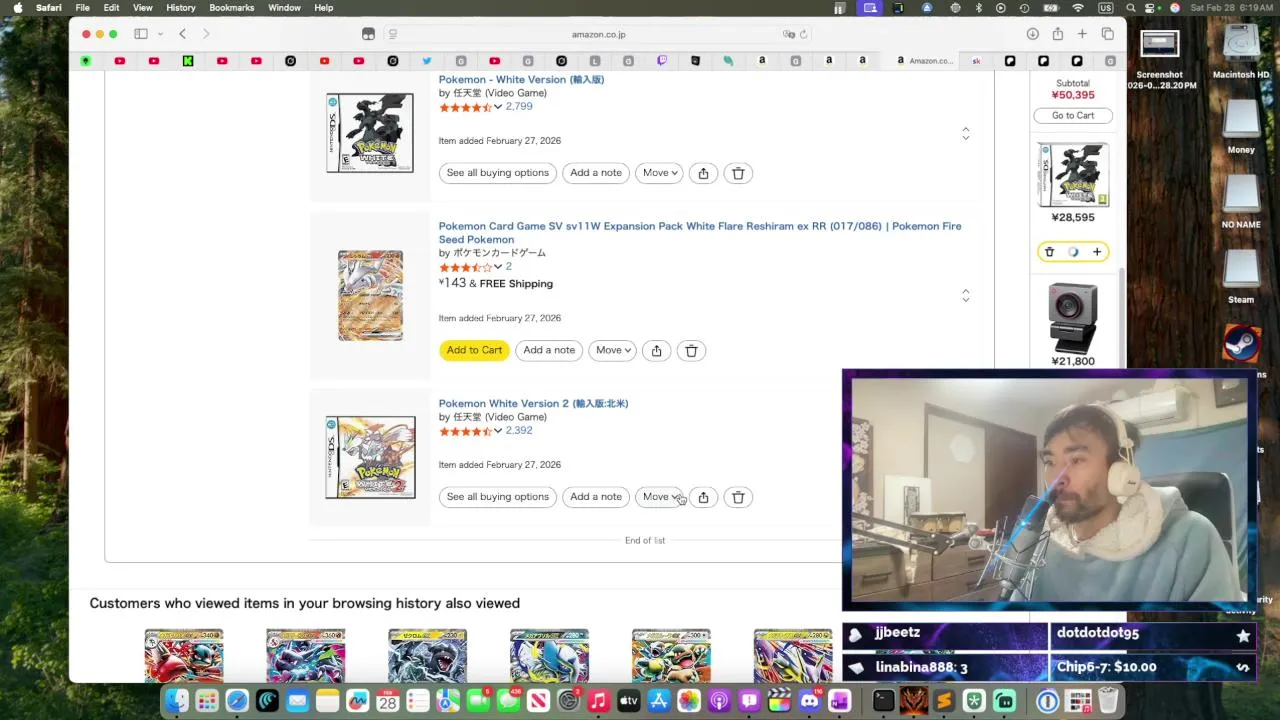This screenshot has height=720, width=1280.
Task: Open Steam desktop icon
Action: [x=1241, y=345]
